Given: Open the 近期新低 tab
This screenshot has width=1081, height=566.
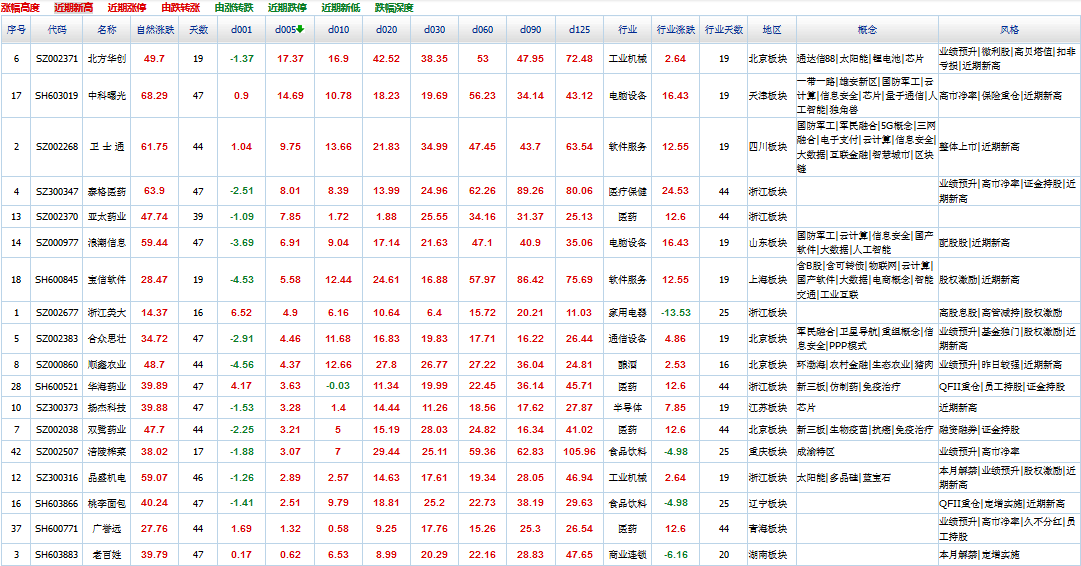Looking at the screenshot, I should [x=341, y=8].
